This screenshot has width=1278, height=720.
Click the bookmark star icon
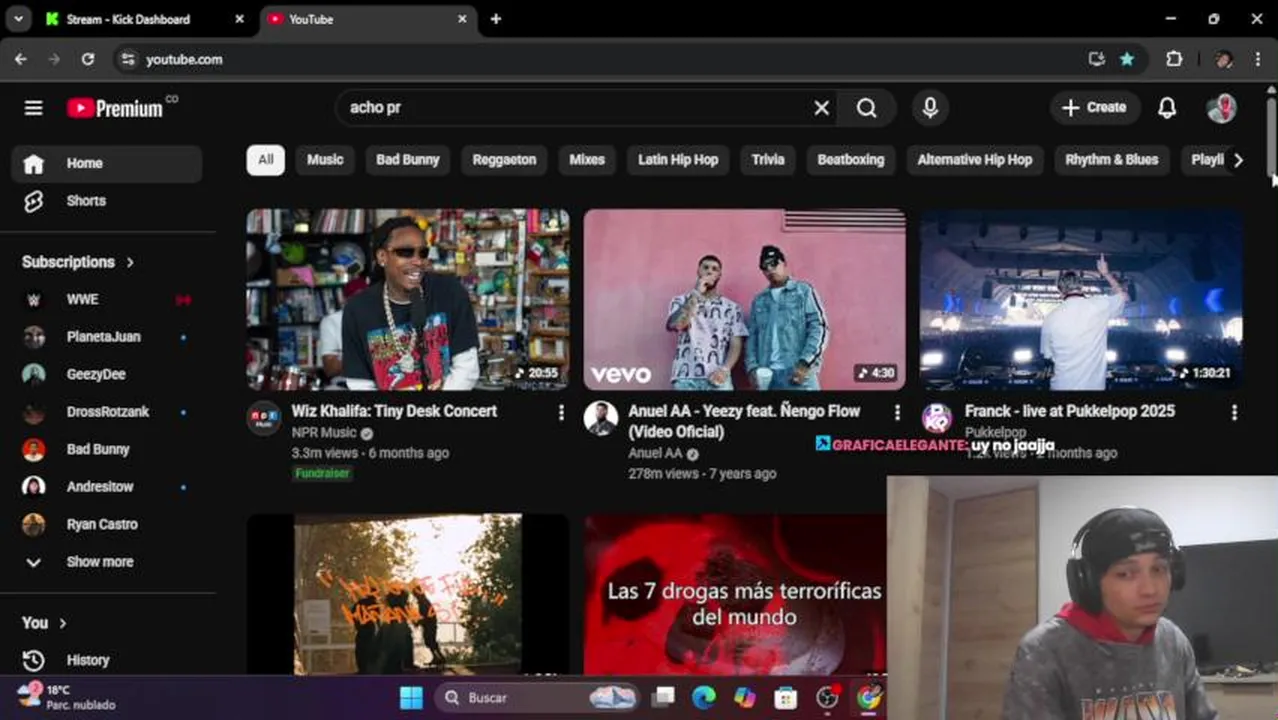[x=1127, y=59]
